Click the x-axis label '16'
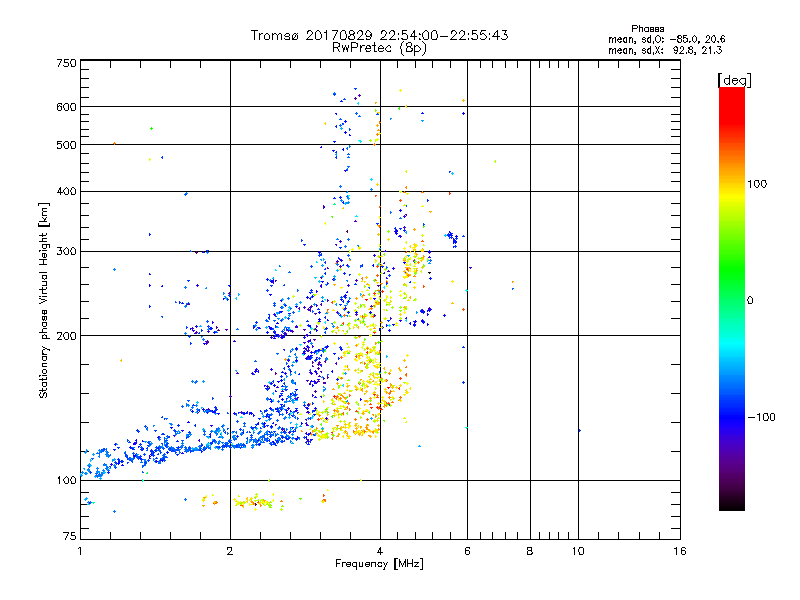The width and height of the screenshot is (800, 600). pos(680,551)
